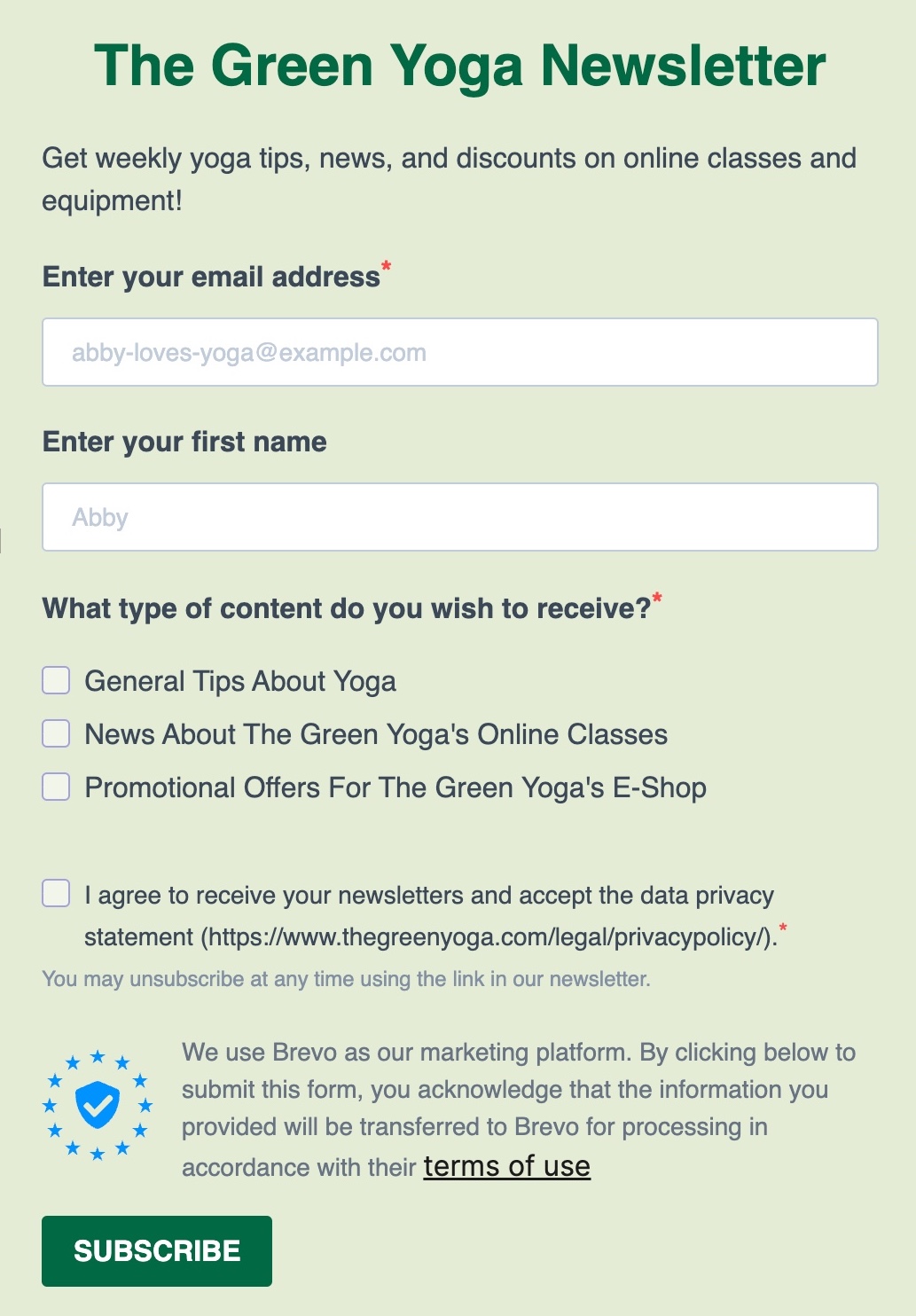This screenshot has width=916, height=1316.
Task: Click The Green Yoga Newsletter heading
Action: 460,66
